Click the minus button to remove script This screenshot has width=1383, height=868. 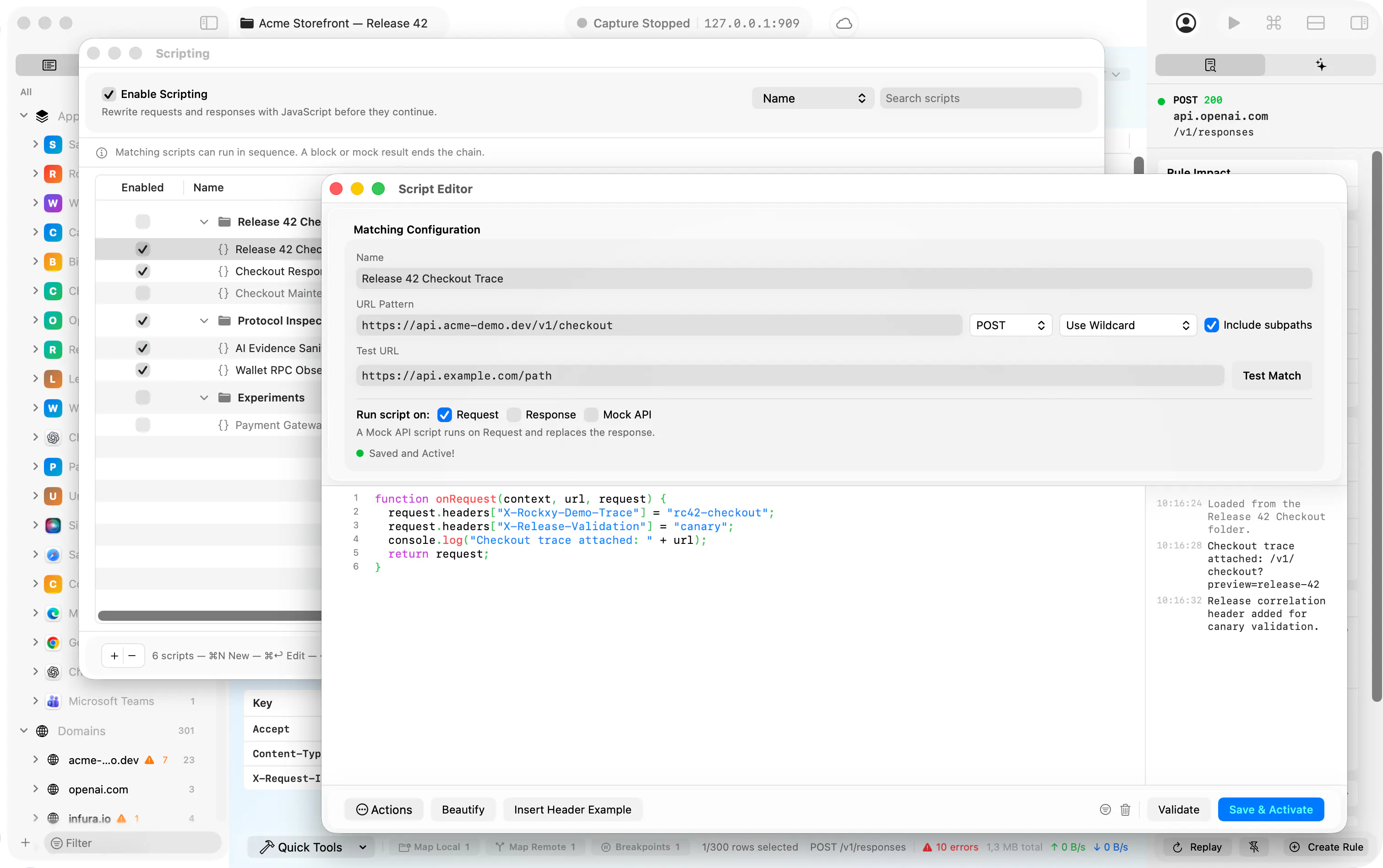click(x=132, y=656)
